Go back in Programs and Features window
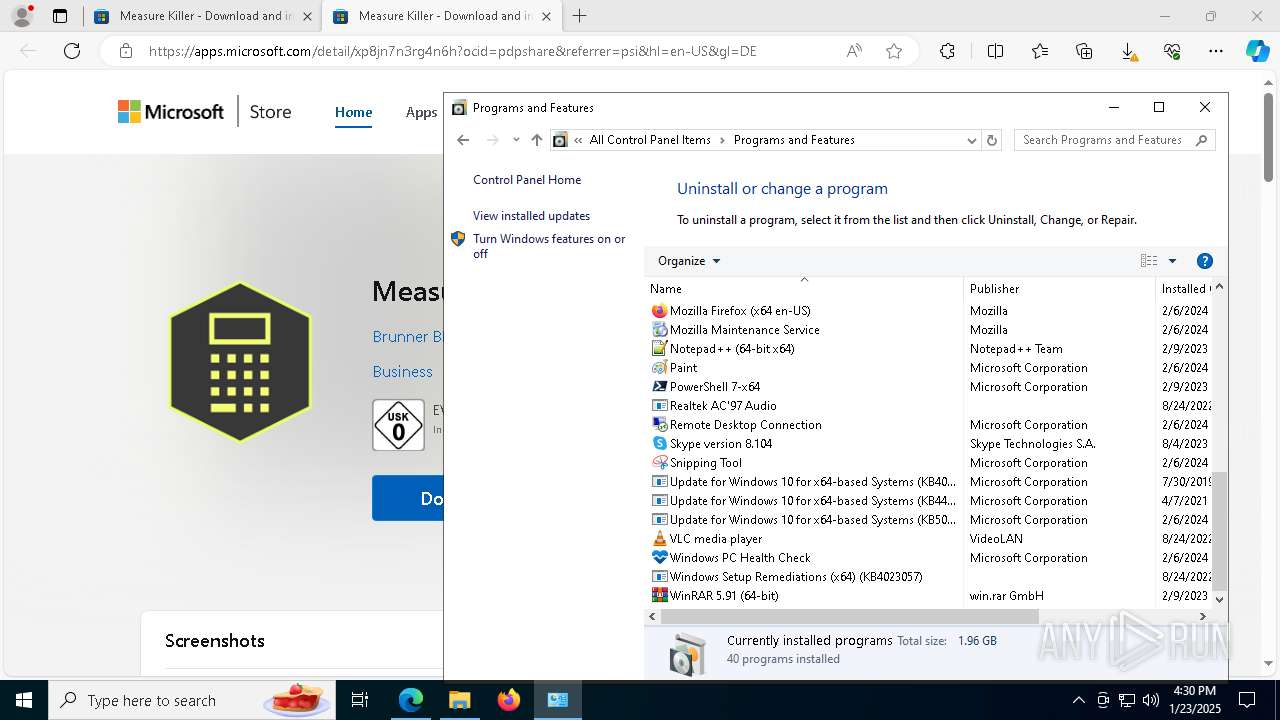This screenshot has width=1280, height=720. click(x=463, y=140)
